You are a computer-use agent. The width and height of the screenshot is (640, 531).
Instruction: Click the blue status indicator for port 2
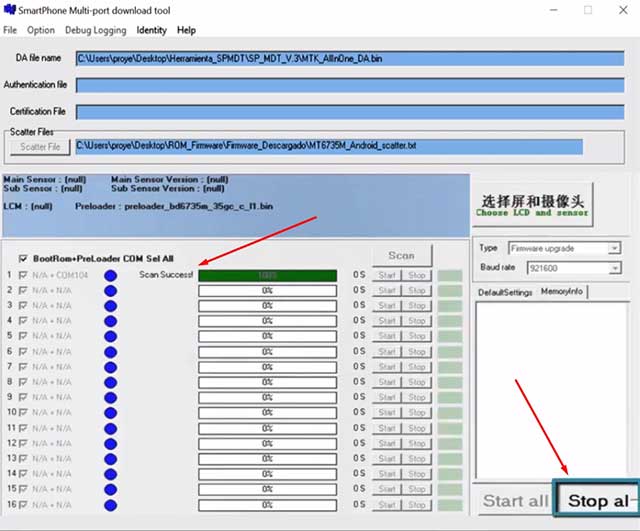(x=111, y=291)
